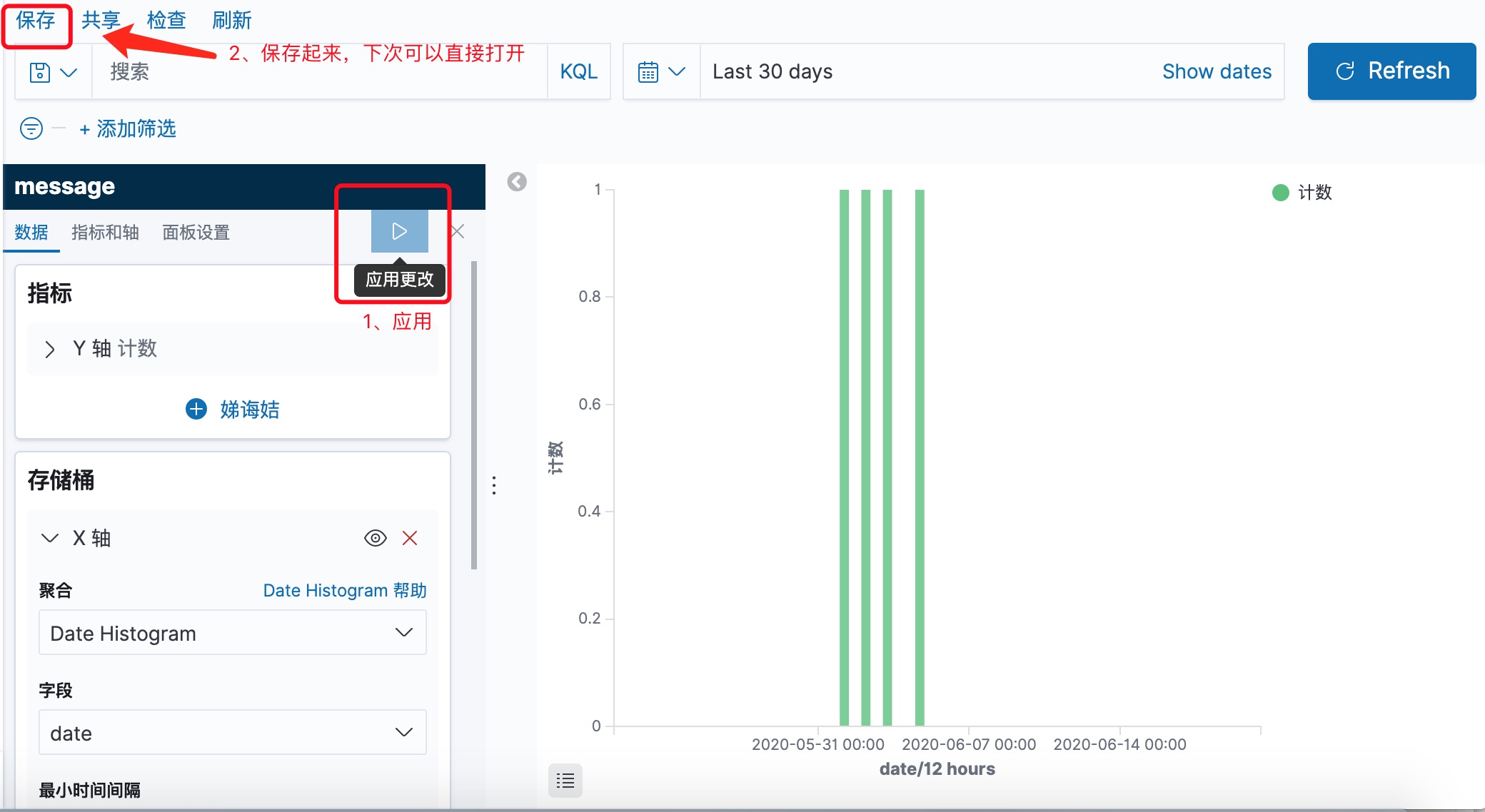Open the Date Histogram aggregation dropdown

[x=232, y=633]
